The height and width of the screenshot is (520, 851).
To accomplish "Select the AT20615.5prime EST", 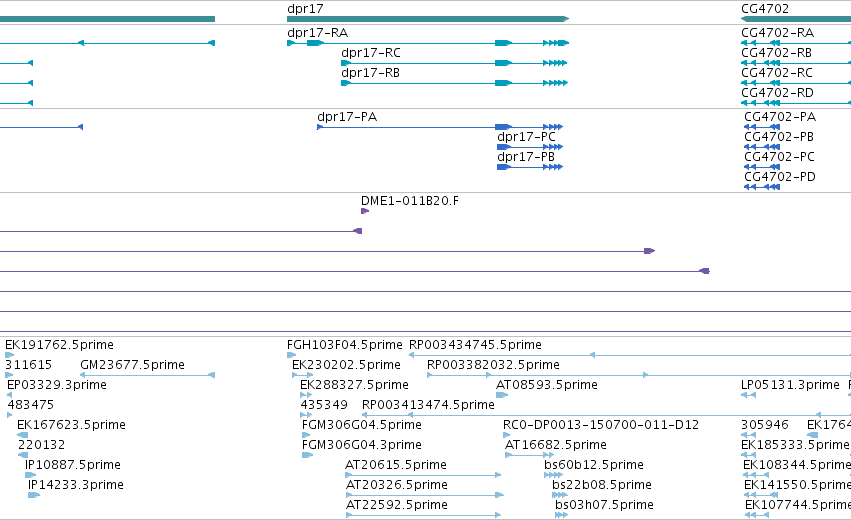I will pyautogui.click(x=396, y=465).
